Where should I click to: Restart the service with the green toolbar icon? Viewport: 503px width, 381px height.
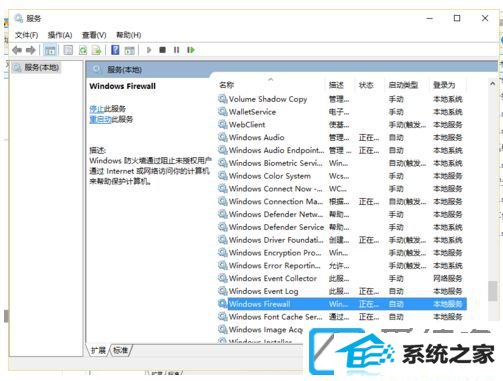coord(191,50)
